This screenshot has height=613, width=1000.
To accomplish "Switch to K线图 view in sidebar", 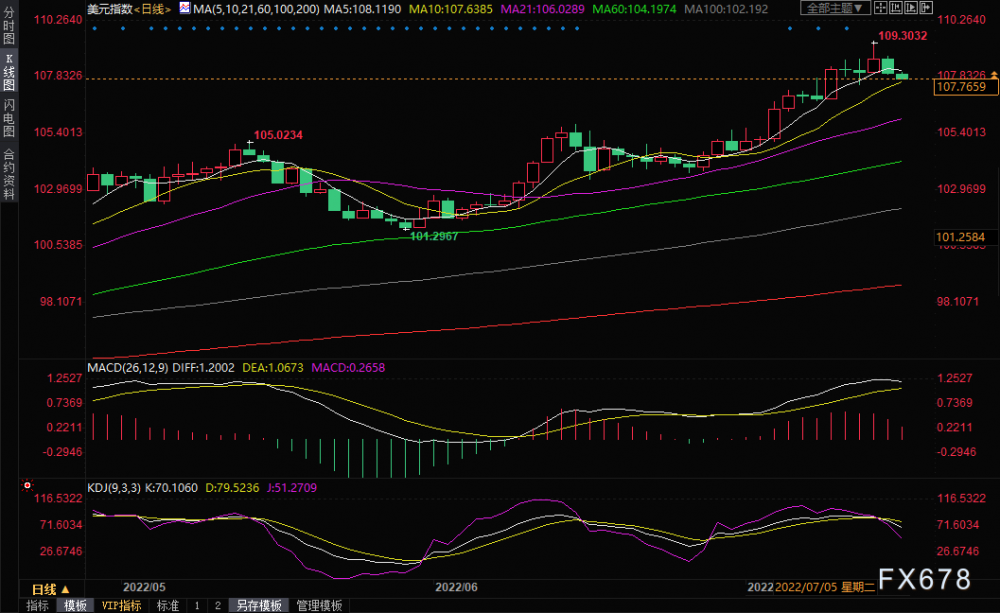I will tap(9, 71).
